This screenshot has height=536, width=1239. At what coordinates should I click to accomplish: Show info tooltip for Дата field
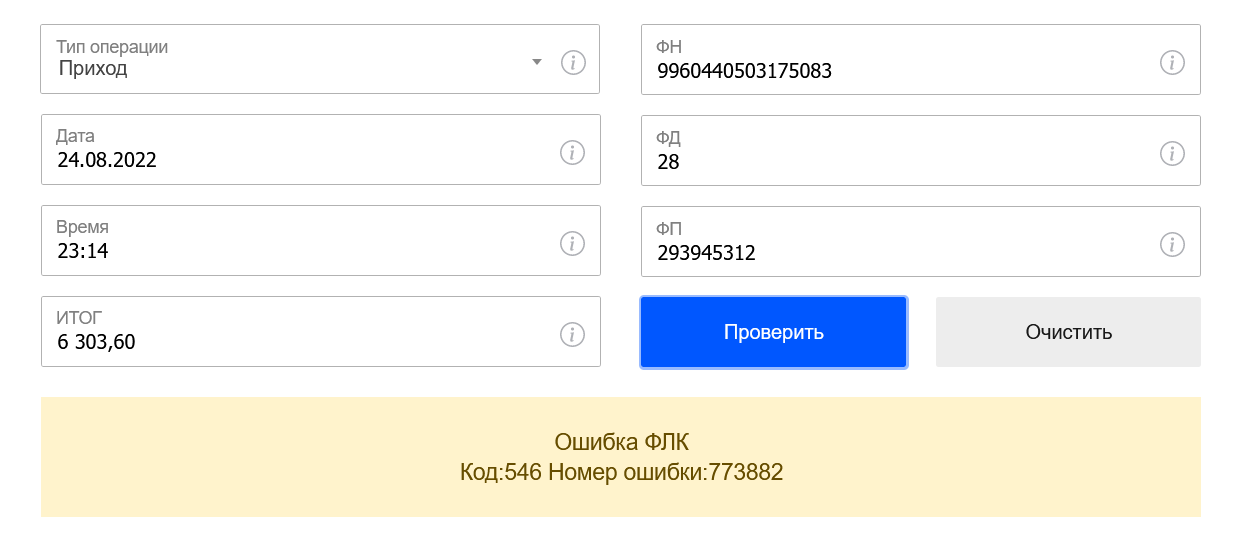point(572,152)
